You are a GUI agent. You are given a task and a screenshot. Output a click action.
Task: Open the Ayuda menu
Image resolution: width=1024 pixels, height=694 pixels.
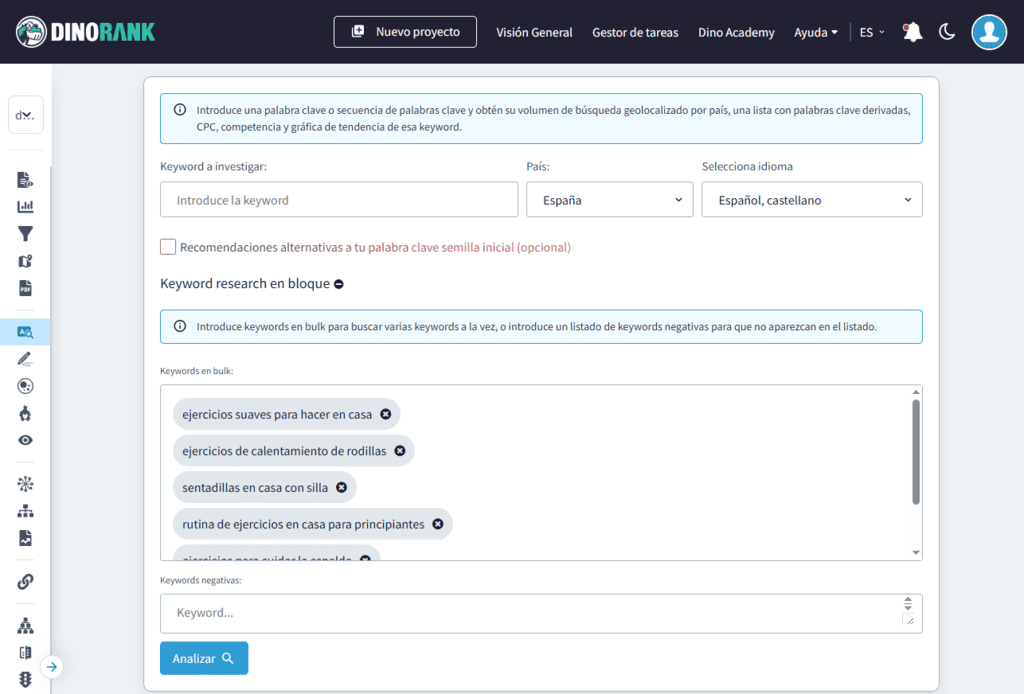pos(816,31)
